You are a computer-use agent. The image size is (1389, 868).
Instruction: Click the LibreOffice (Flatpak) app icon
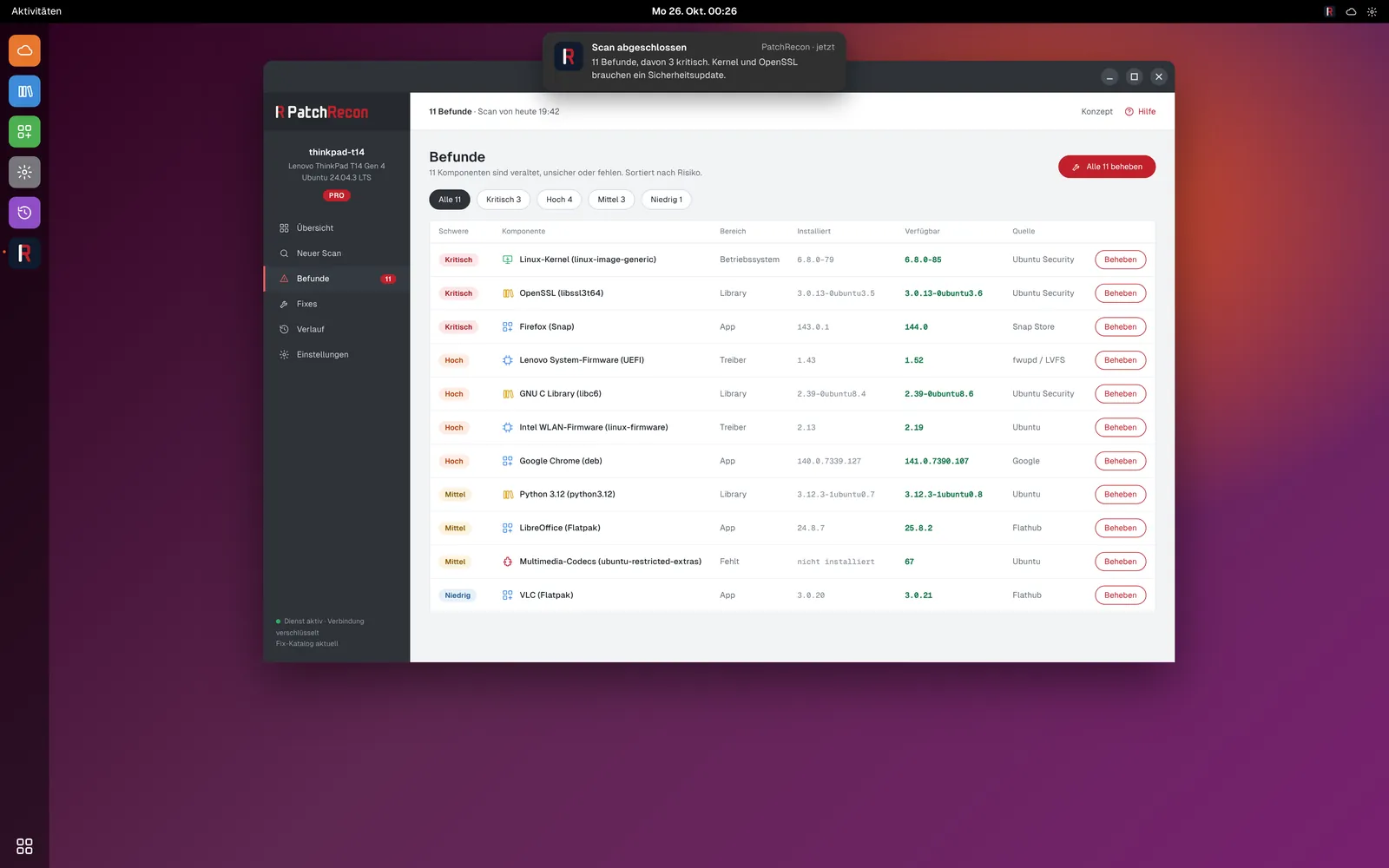pyautogui.click(x=508, y=528)
